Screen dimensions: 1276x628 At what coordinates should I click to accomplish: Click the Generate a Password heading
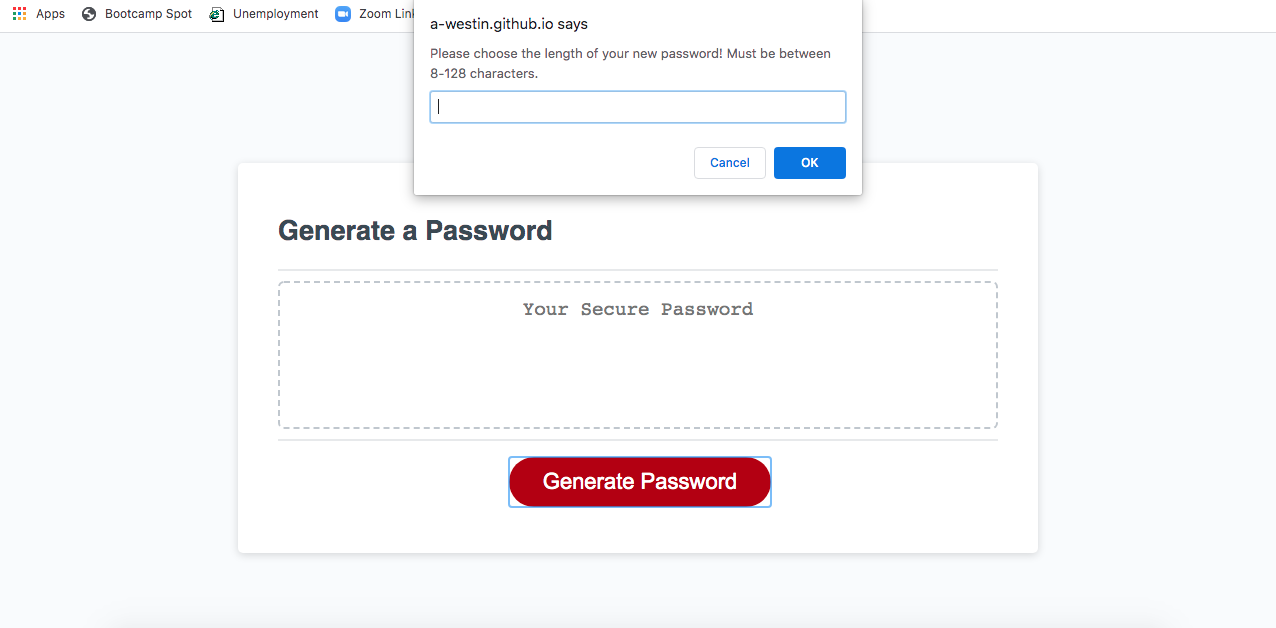pyautogui.click(x=415, y=231)
